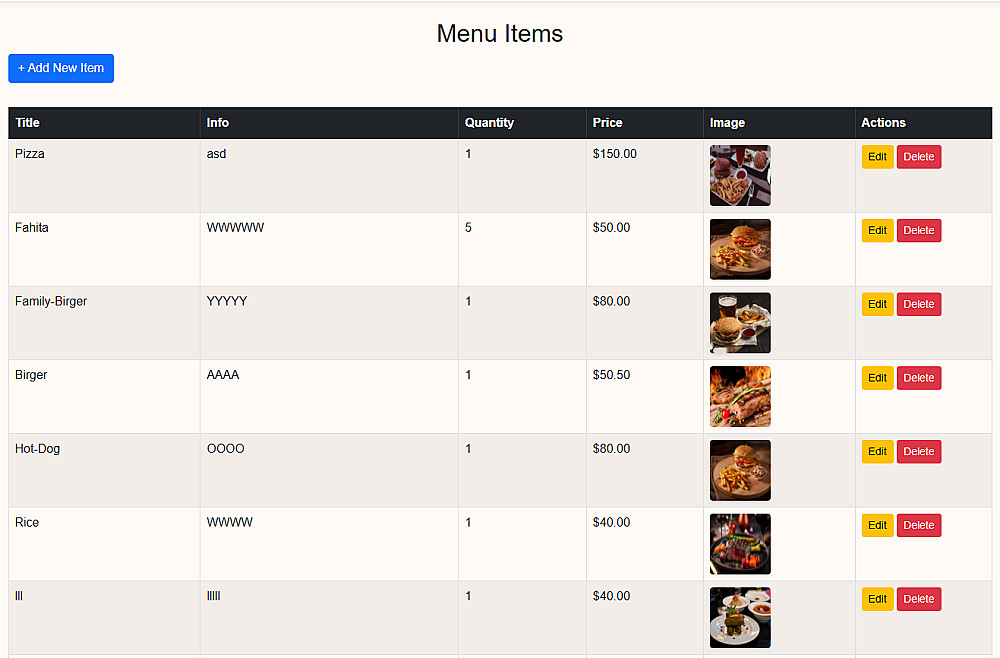
Task: Select the Family-Birger food thumbnail
Action: point(740,323)
